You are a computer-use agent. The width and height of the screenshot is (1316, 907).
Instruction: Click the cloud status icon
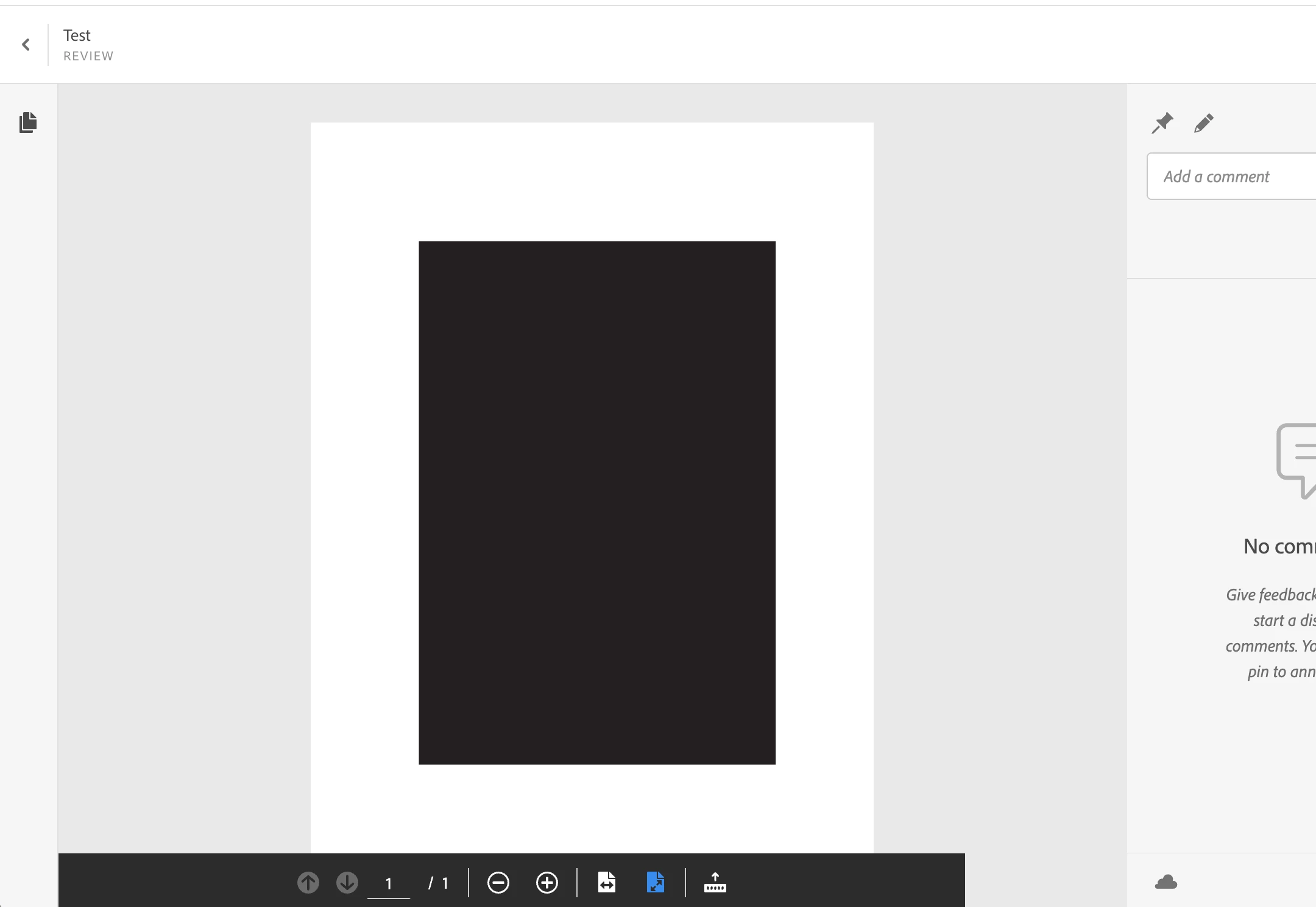tap(1166, 882)
